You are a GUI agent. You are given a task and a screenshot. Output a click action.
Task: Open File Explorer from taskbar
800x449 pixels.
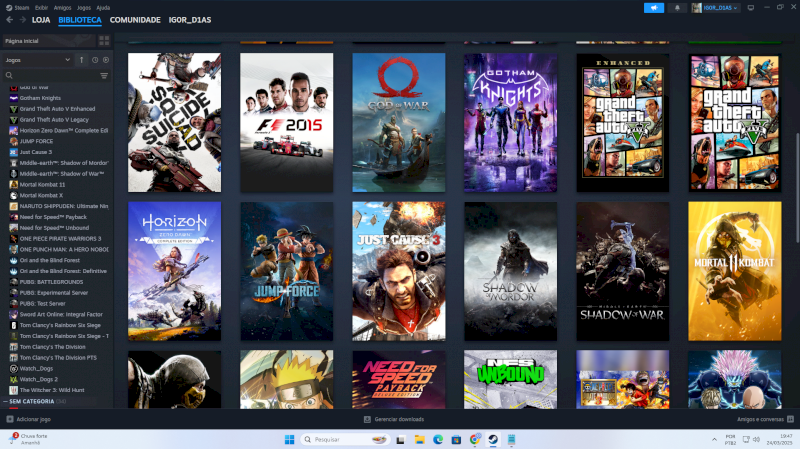tap(419, 439)
